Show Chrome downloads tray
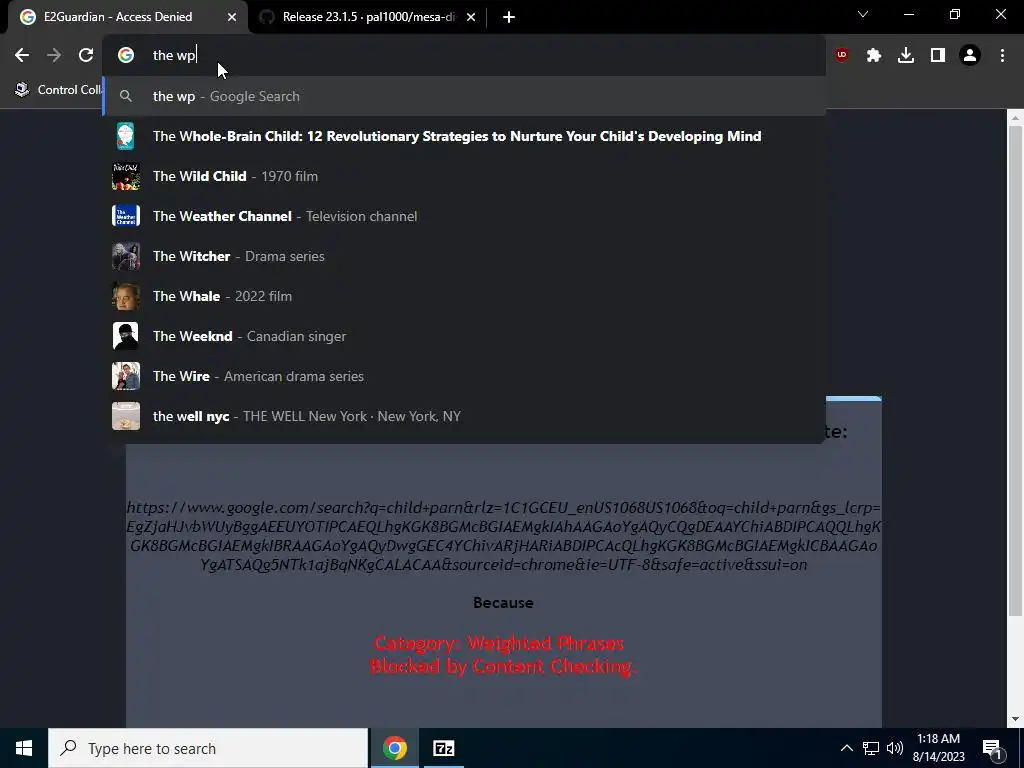The width and height of the screenshot is (1024, 768). point(906,56)
